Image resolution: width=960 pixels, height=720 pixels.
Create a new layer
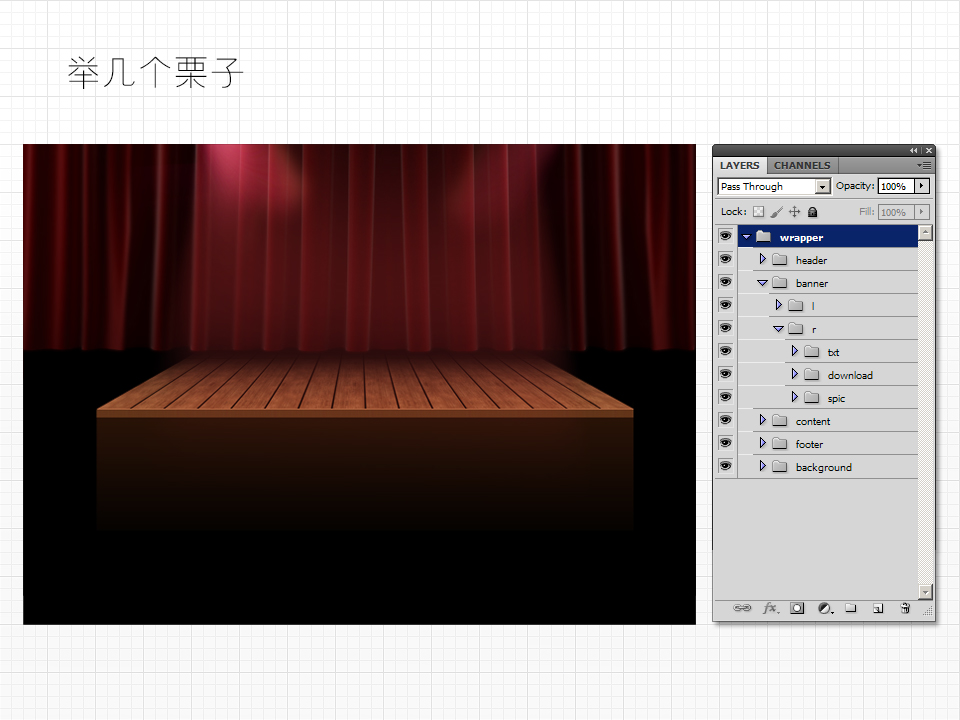click(878, 608)
